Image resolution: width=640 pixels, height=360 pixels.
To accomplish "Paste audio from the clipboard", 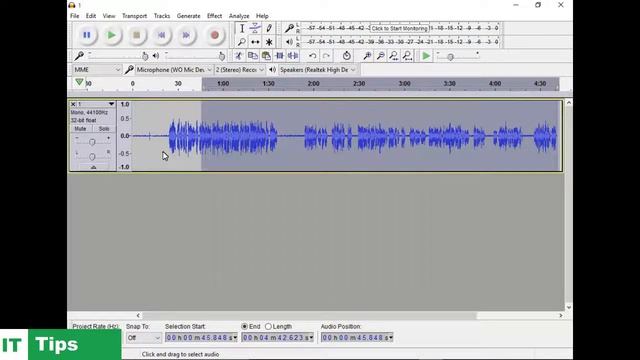I will pyautogui.click(x=266, y=56).
